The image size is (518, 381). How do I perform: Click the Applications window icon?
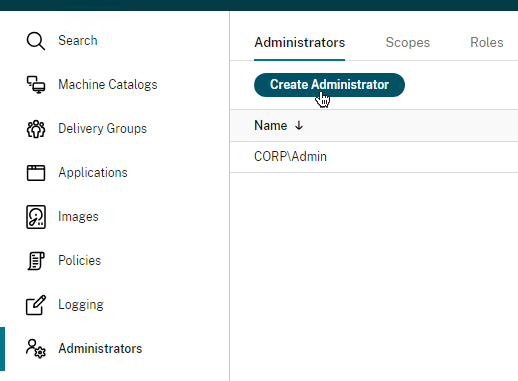tap(36, 173)
